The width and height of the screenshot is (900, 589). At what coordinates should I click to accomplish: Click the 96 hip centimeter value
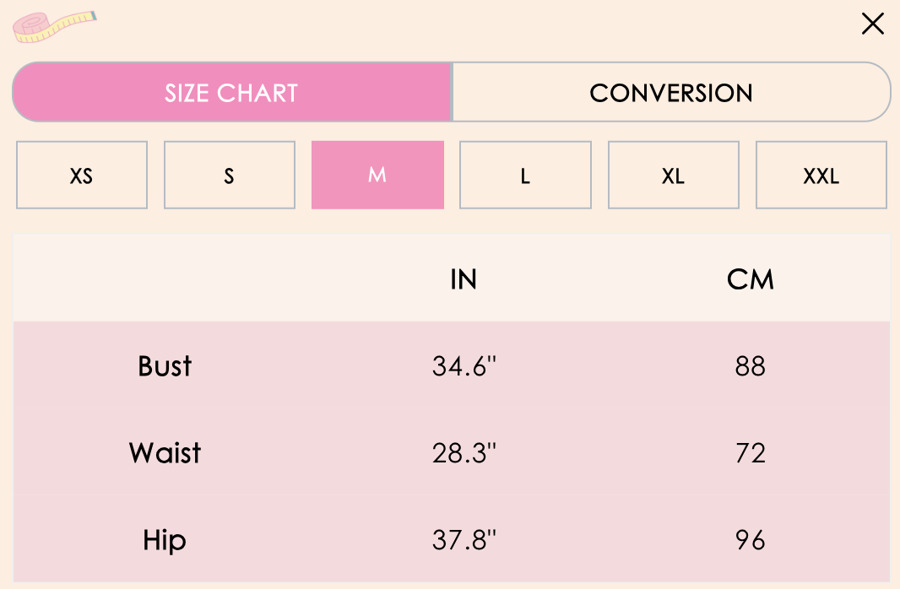point(750,540)
